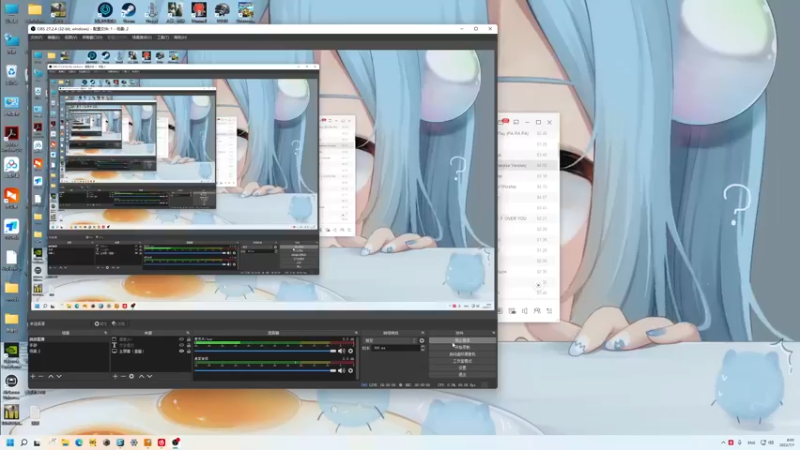Remove the selected source with minus icon
800x450 pixels.
point(123,377)
